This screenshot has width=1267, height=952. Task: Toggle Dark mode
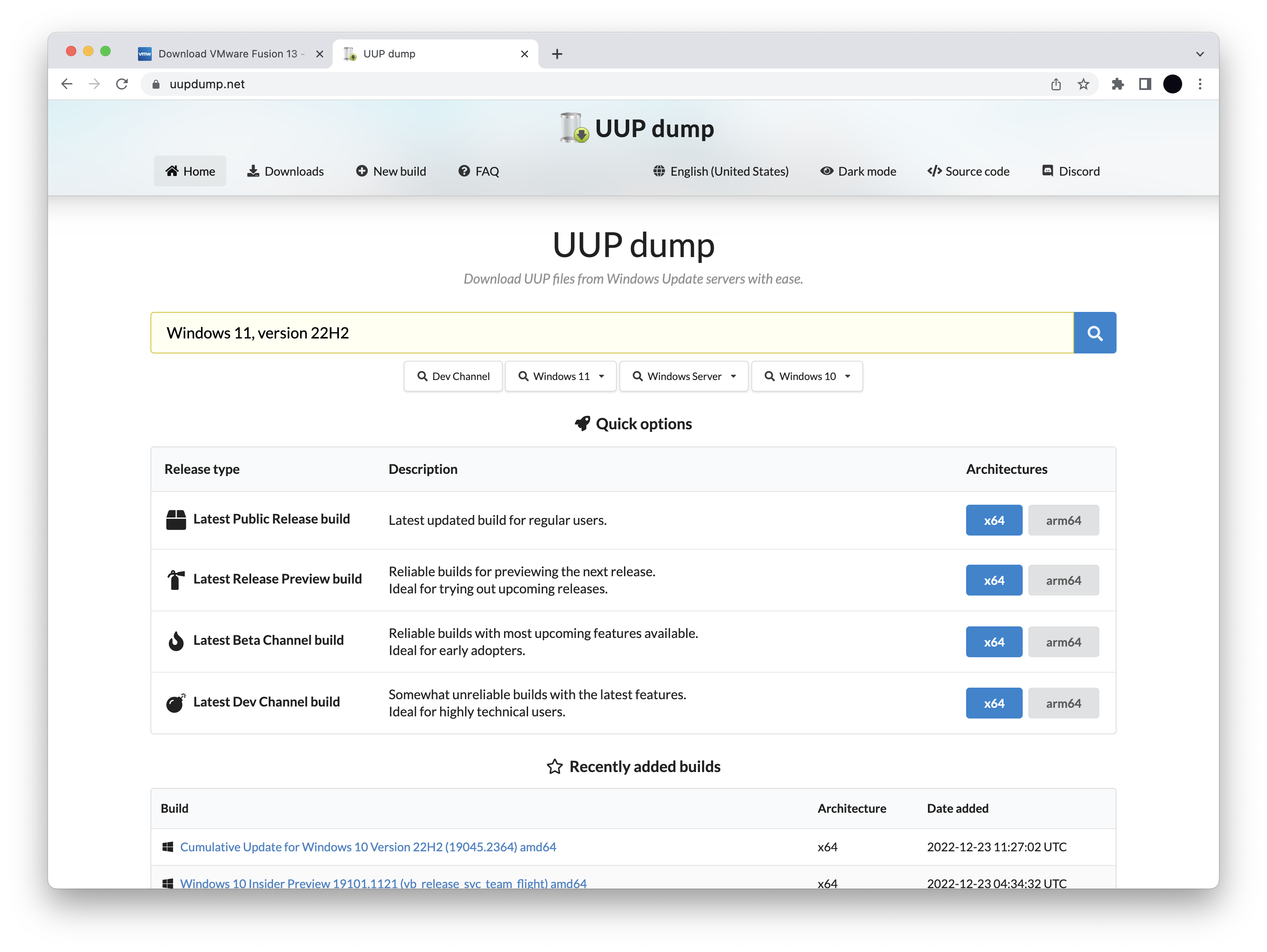tap(858, 171)
